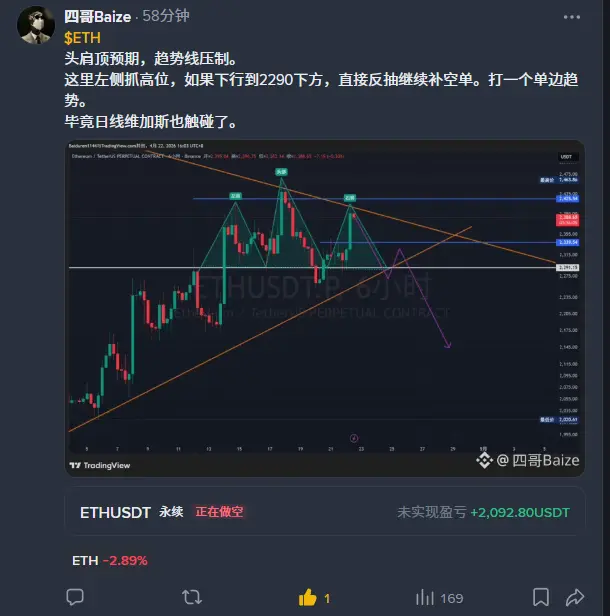Click the like count number
610x616 pixels.
tap(327, 598)
